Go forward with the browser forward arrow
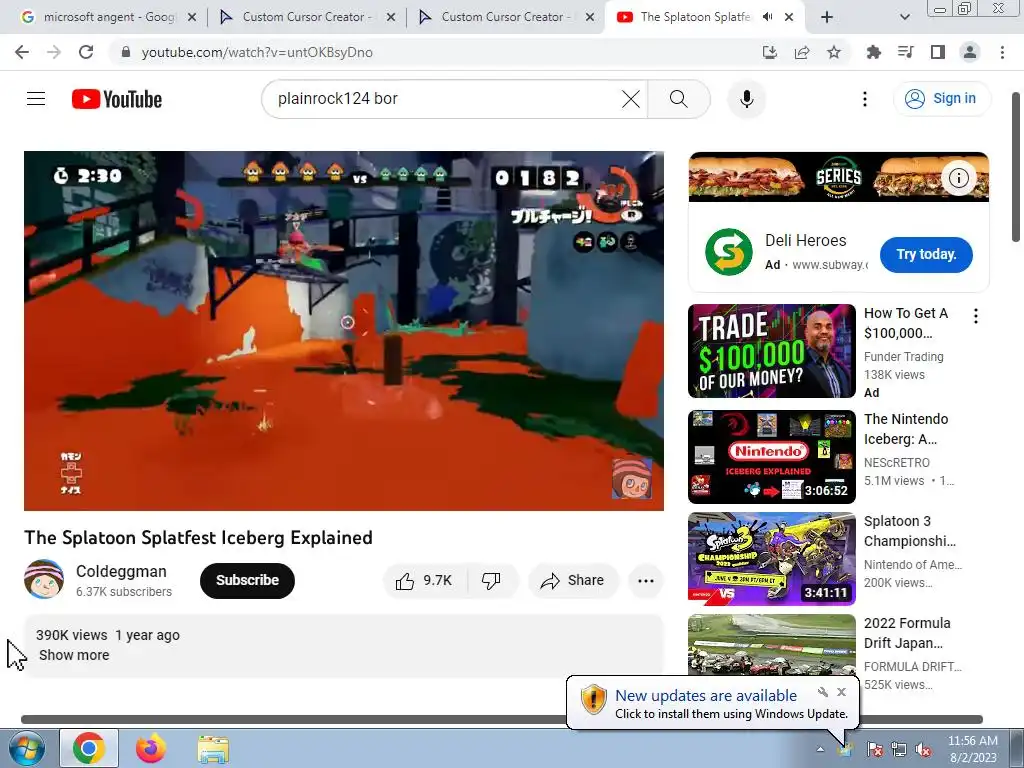 [x=54, y=52]
